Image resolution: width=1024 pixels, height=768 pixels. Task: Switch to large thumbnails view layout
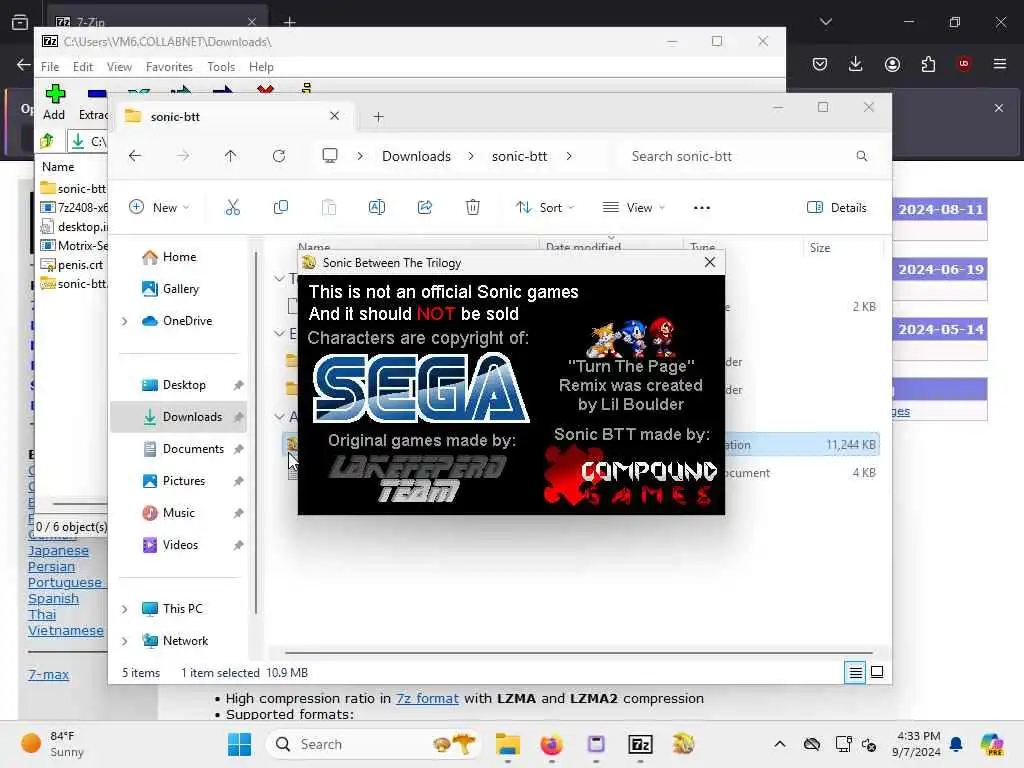[x=877, y=672]
